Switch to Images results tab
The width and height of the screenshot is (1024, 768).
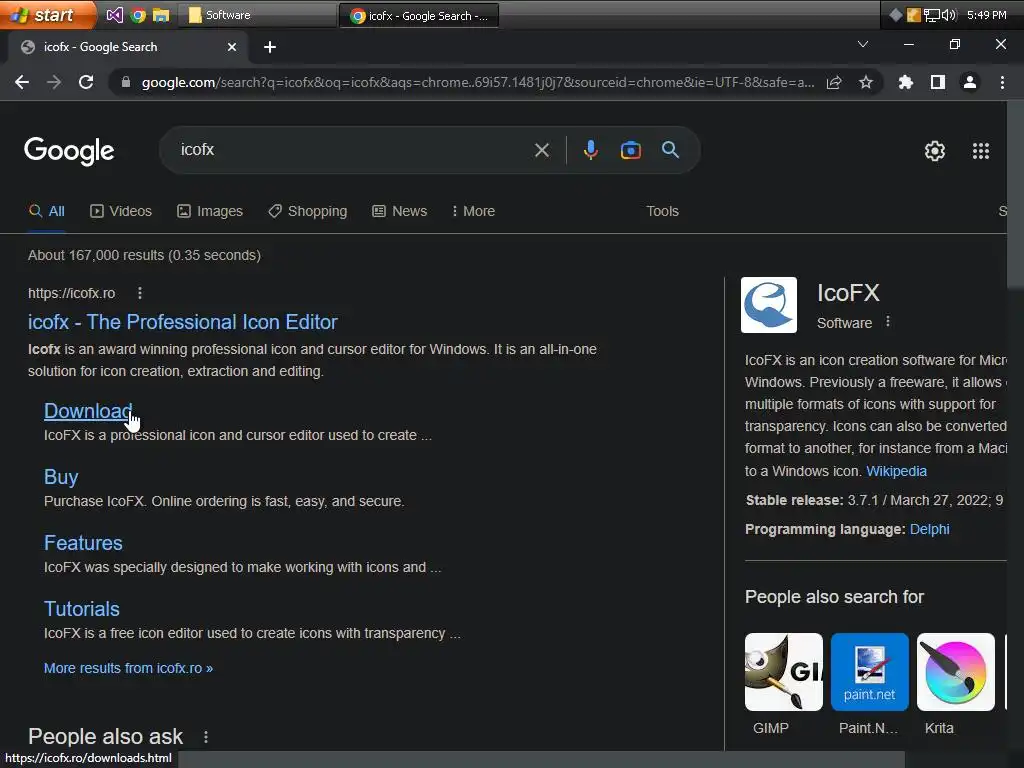(210, 212)
